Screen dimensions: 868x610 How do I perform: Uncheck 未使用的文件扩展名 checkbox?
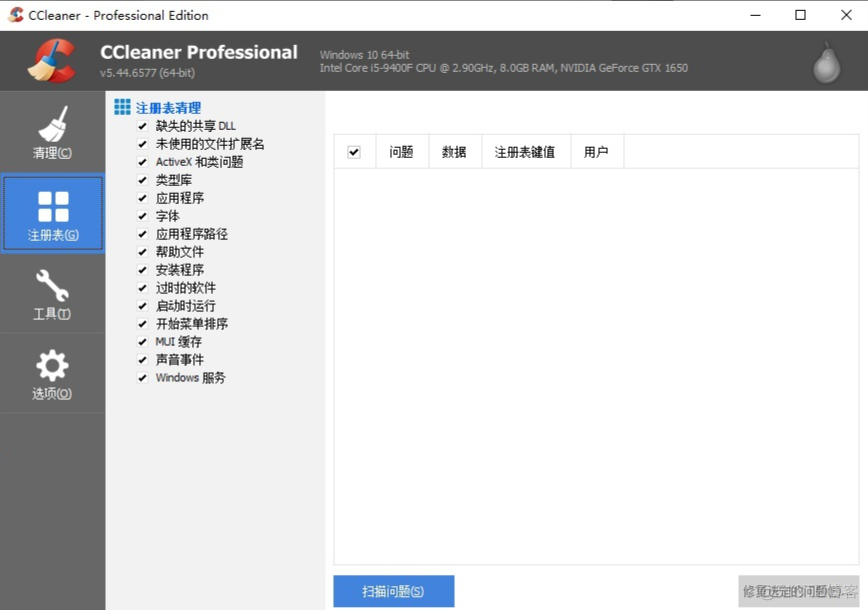pyautogui.click(x=143, y=144)
